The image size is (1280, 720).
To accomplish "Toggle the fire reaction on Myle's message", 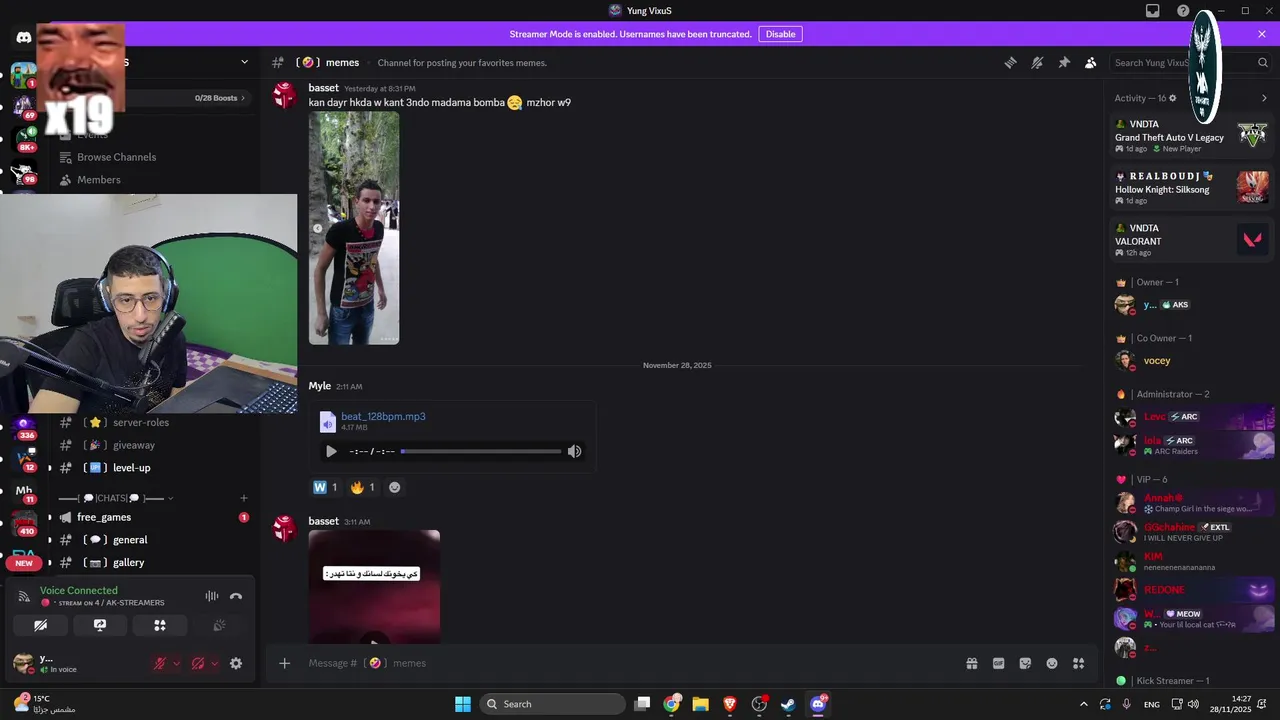I will point(363,487).
